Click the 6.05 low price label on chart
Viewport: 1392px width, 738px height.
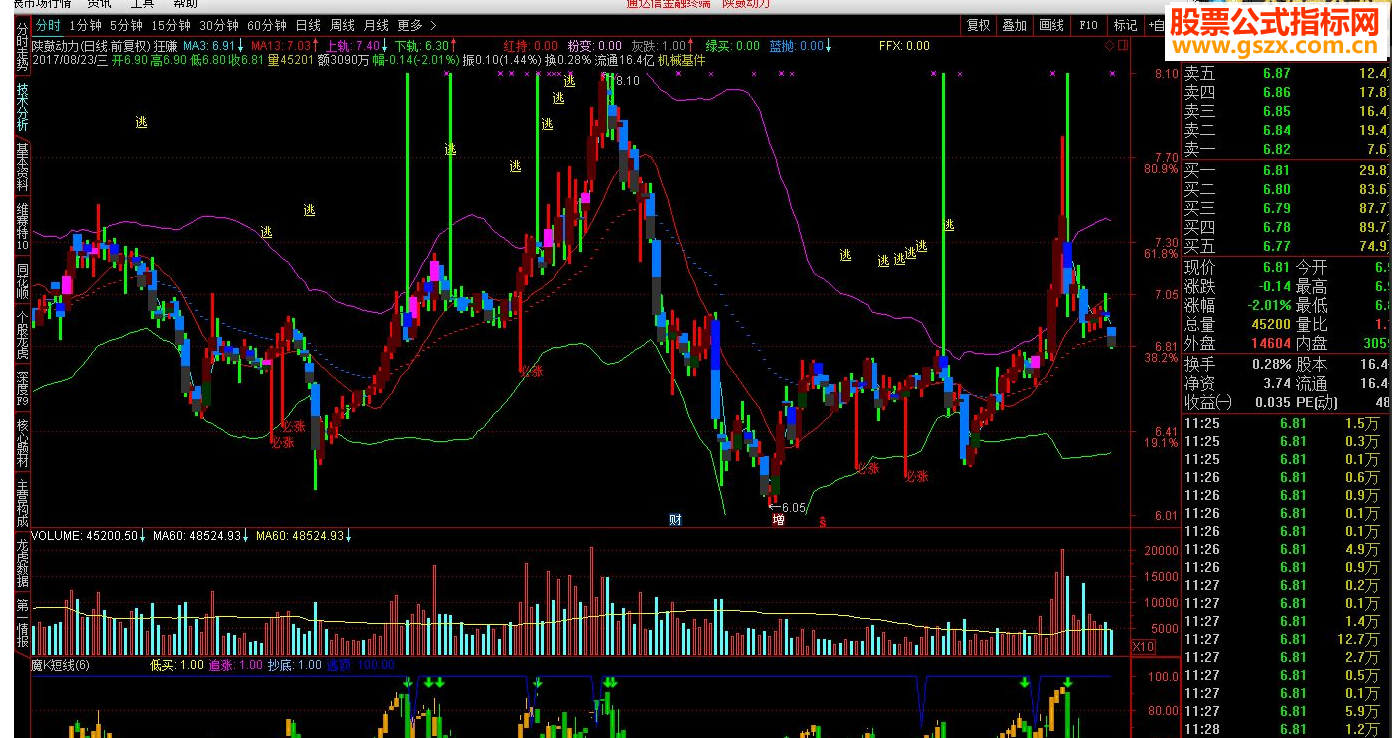point(794,508)
